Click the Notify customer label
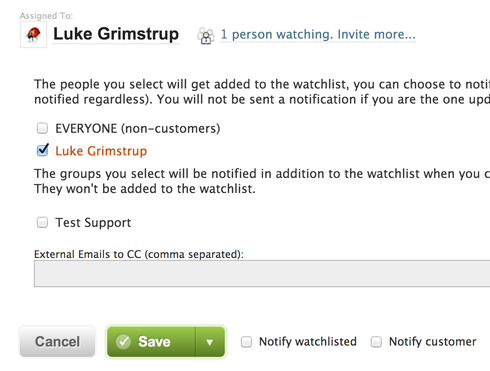Image resolution: width=490 pixels, height=371 pixels. [x=433, y=342]
